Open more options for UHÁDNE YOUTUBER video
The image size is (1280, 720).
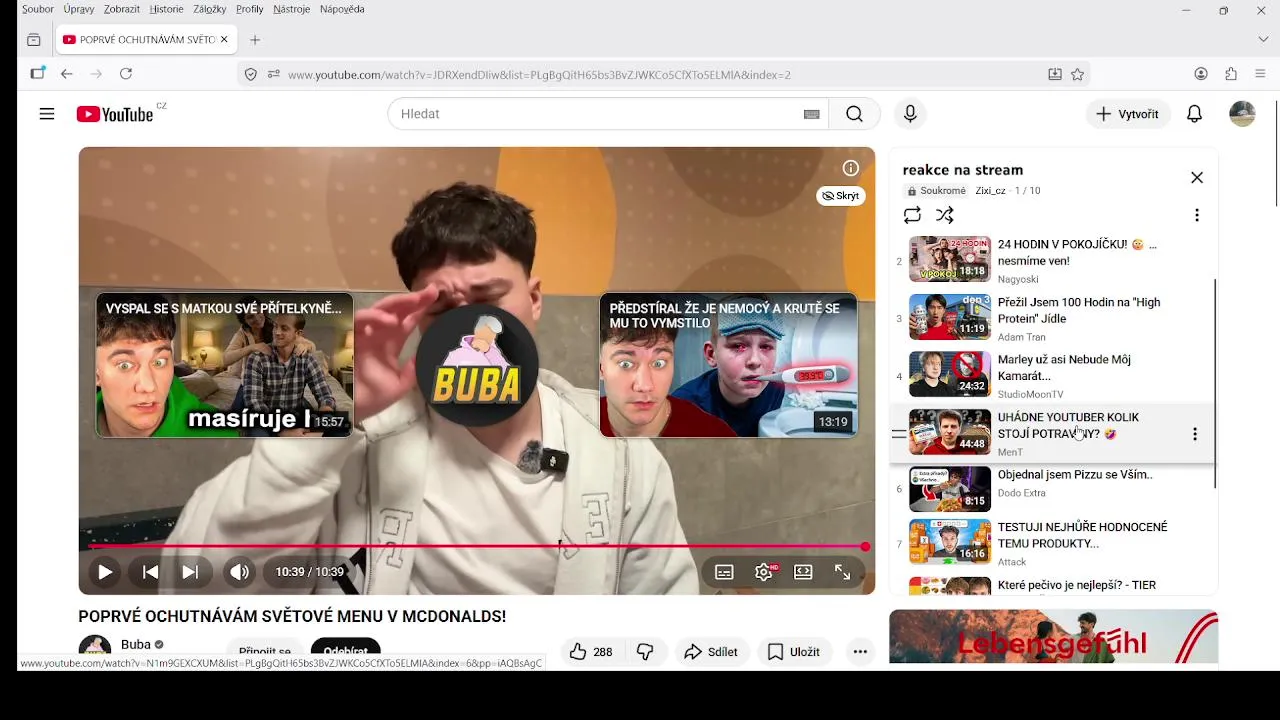coord(1194,434)
